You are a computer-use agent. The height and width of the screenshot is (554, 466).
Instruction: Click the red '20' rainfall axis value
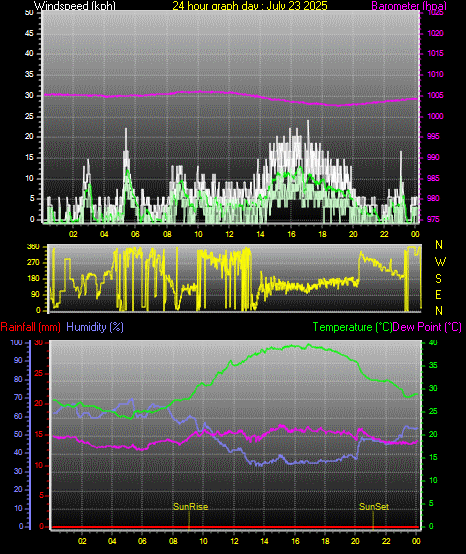pos(39,403)
